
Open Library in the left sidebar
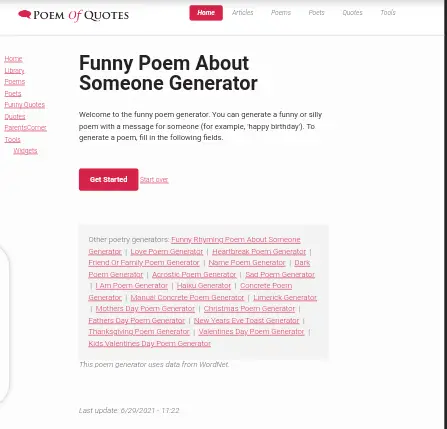pos(14,71)
